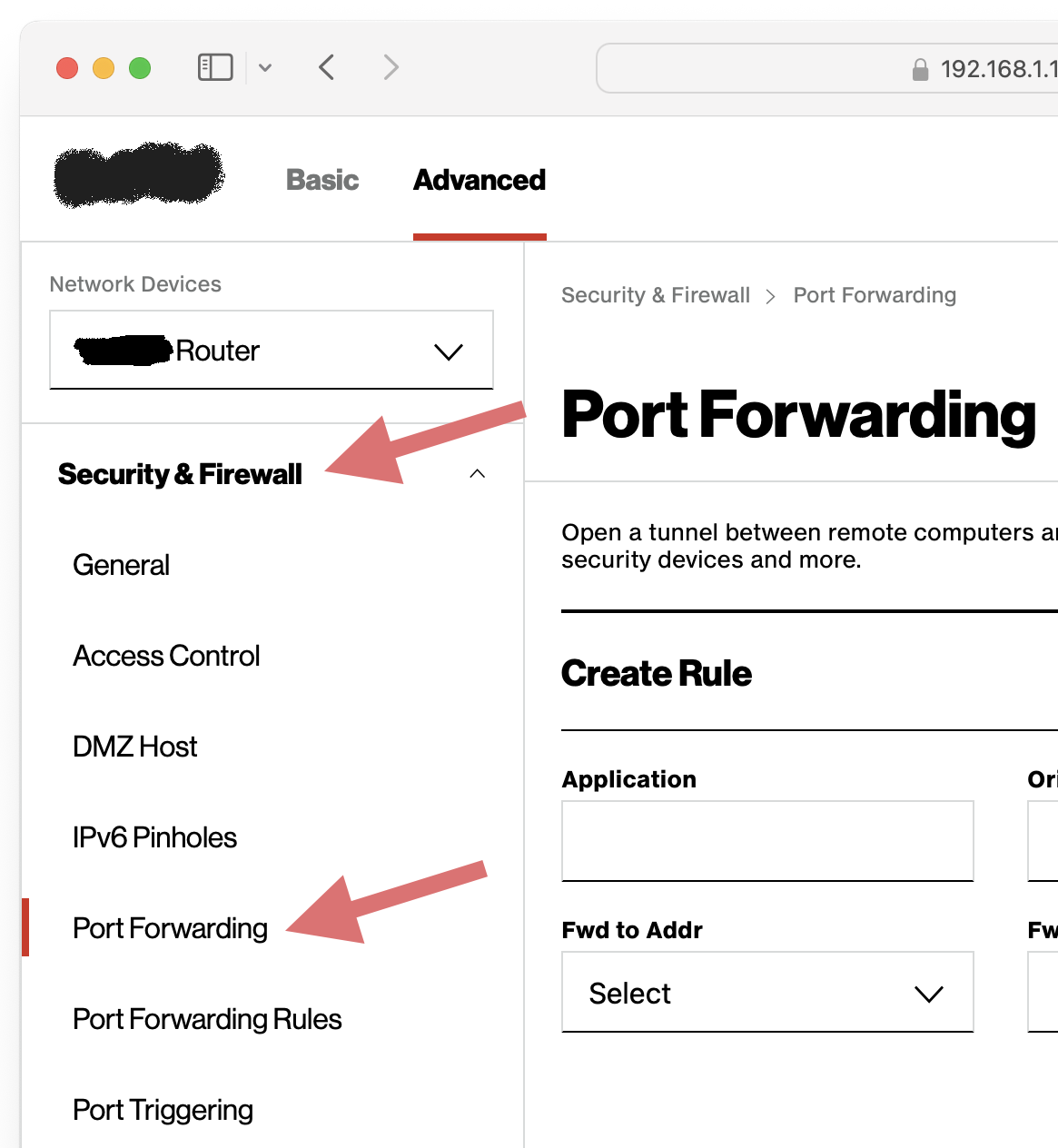The height and width of the screenshot is (1148, 1058).
Task: Click into the Application input field
Action: pos(767,841)
